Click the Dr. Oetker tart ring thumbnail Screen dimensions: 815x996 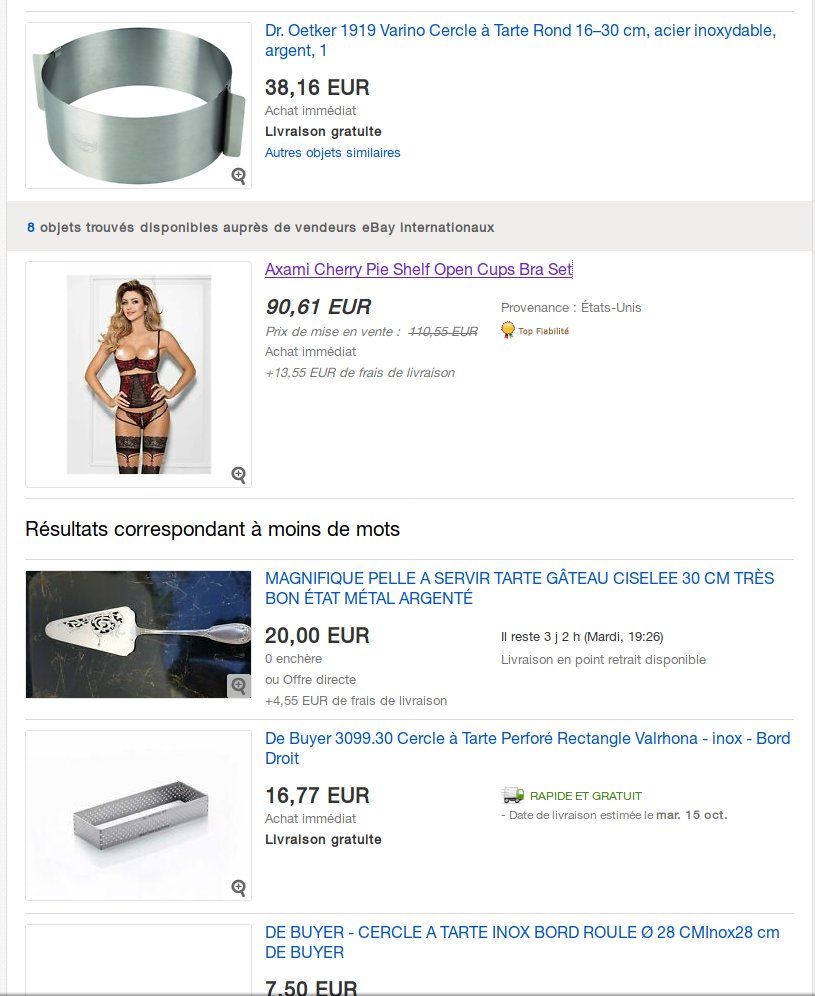click(138, 105)
